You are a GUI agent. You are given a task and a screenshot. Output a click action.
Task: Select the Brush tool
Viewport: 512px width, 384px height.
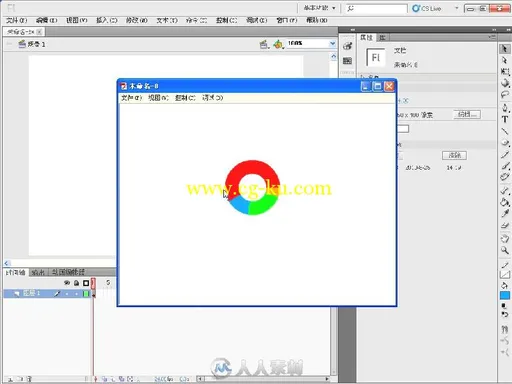point(505,166)
